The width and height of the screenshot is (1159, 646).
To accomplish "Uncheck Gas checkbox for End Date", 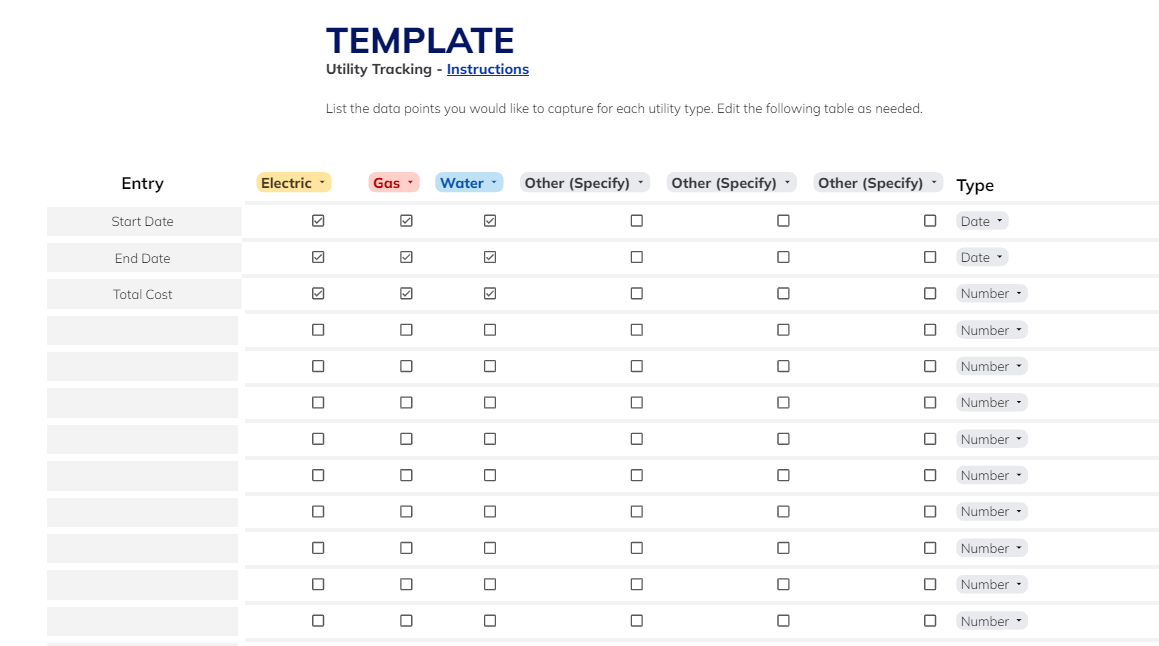I will [406, 257].
